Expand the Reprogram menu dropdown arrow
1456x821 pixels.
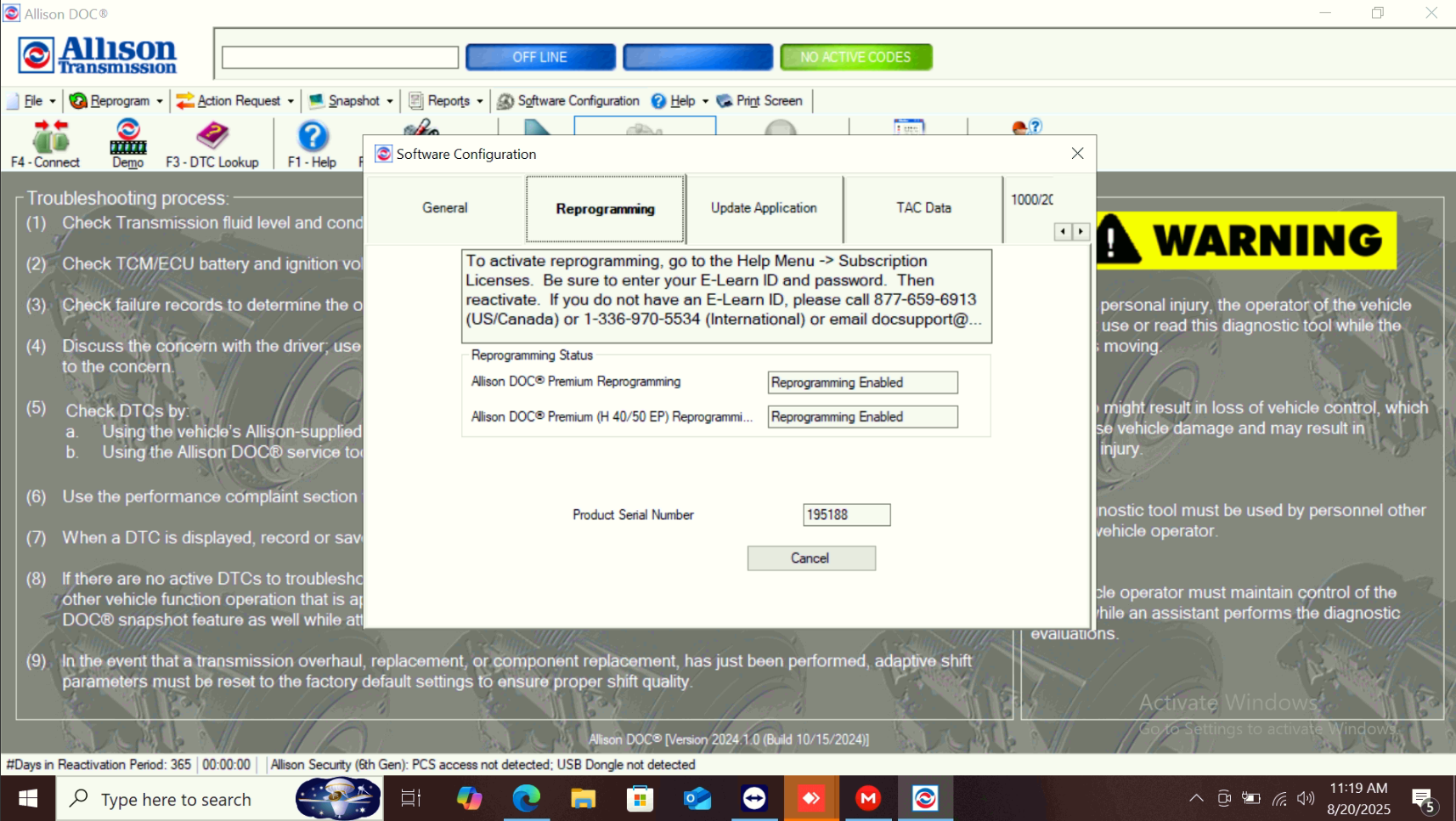pyautogui.click(x=160, y=101)
